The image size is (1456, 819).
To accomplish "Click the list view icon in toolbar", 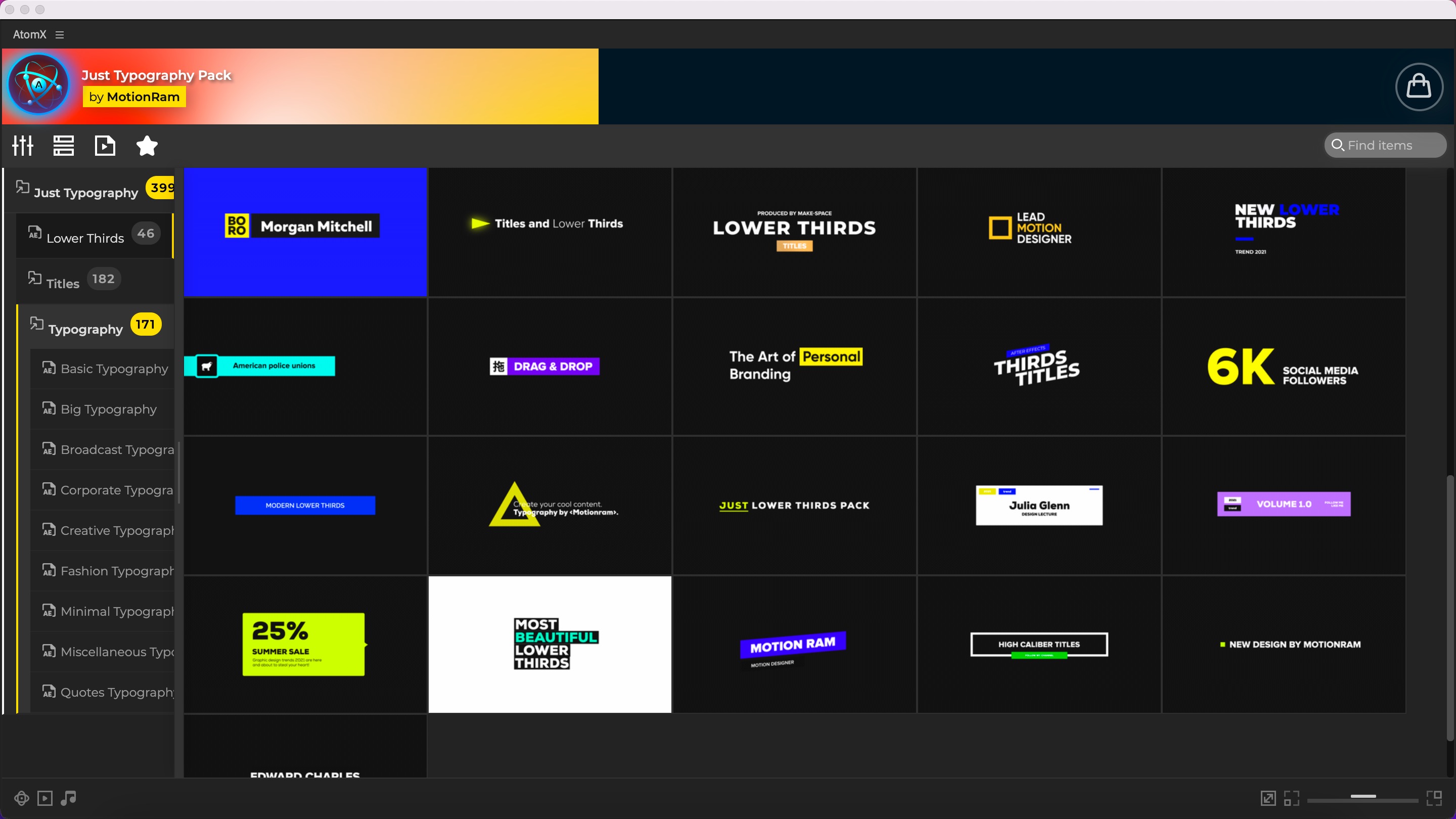I will click(63, 145).
